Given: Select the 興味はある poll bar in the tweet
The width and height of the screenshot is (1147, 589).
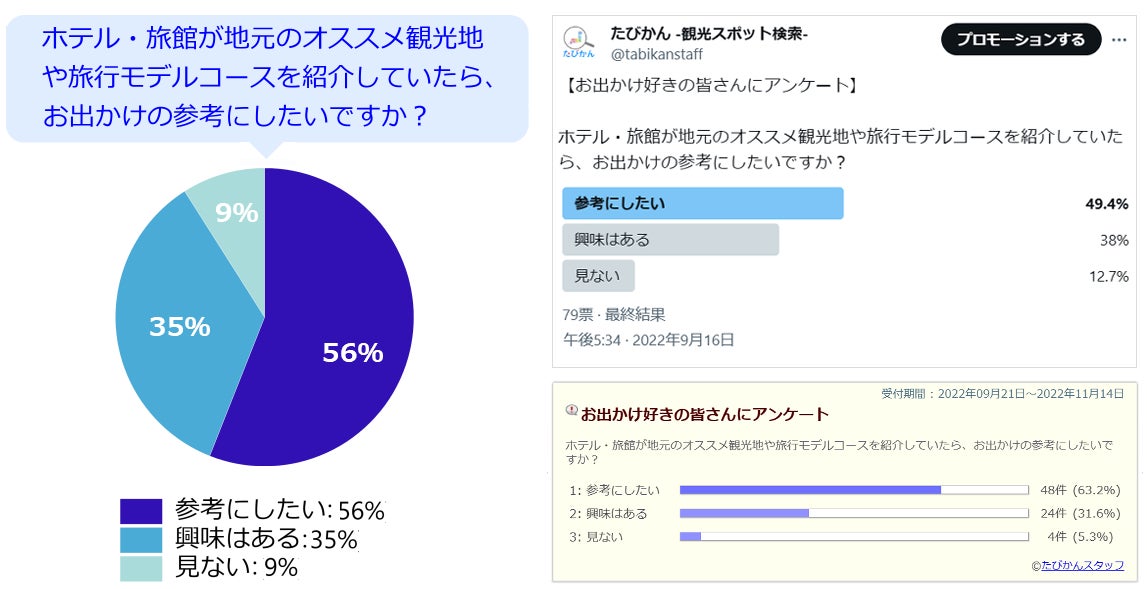Looking at the screenshot, I should click(670, 240).
